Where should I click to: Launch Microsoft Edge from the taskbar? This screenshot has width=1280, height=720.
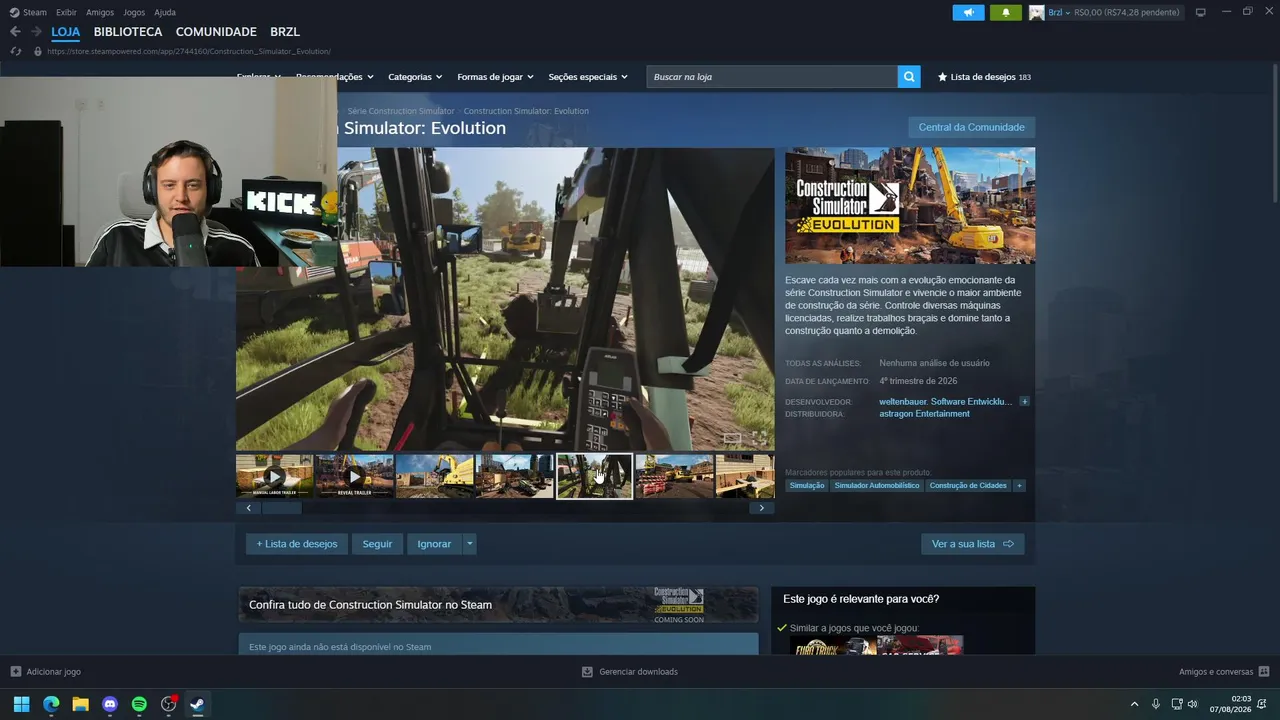[51, 704]
